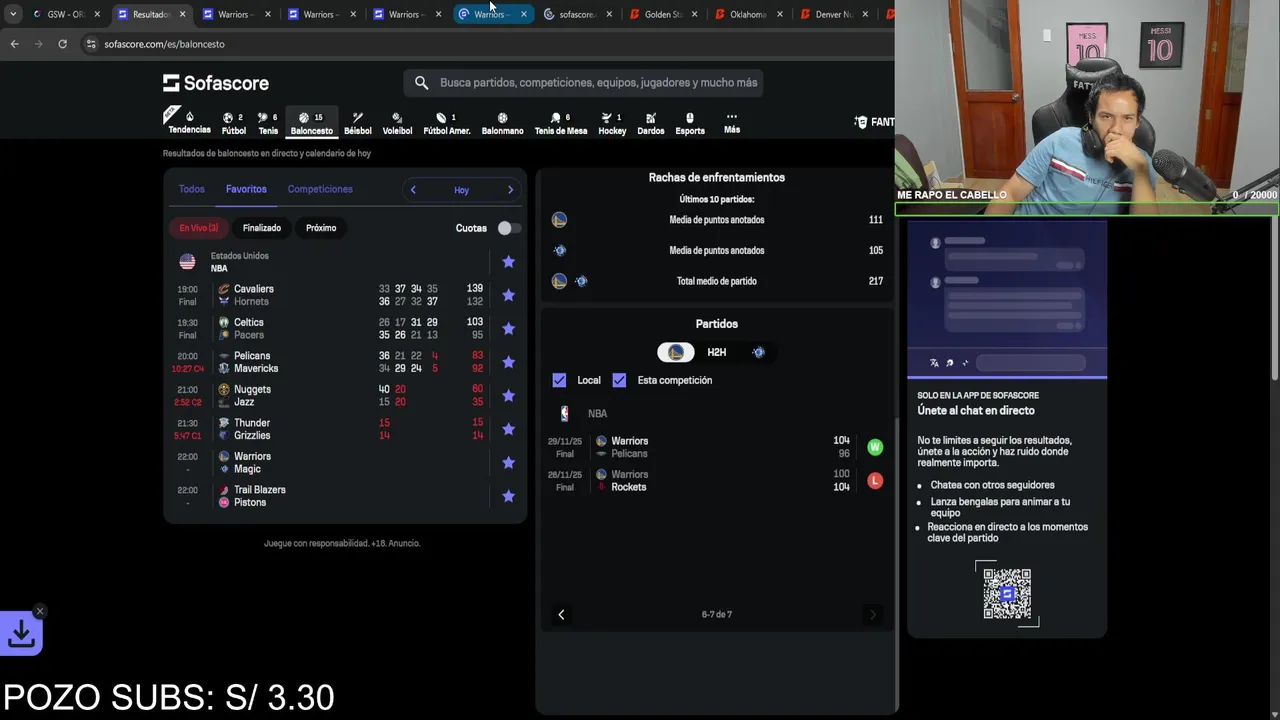1280x720 pixels.
Task: Click the green W result badge
Action: point(875,447)
